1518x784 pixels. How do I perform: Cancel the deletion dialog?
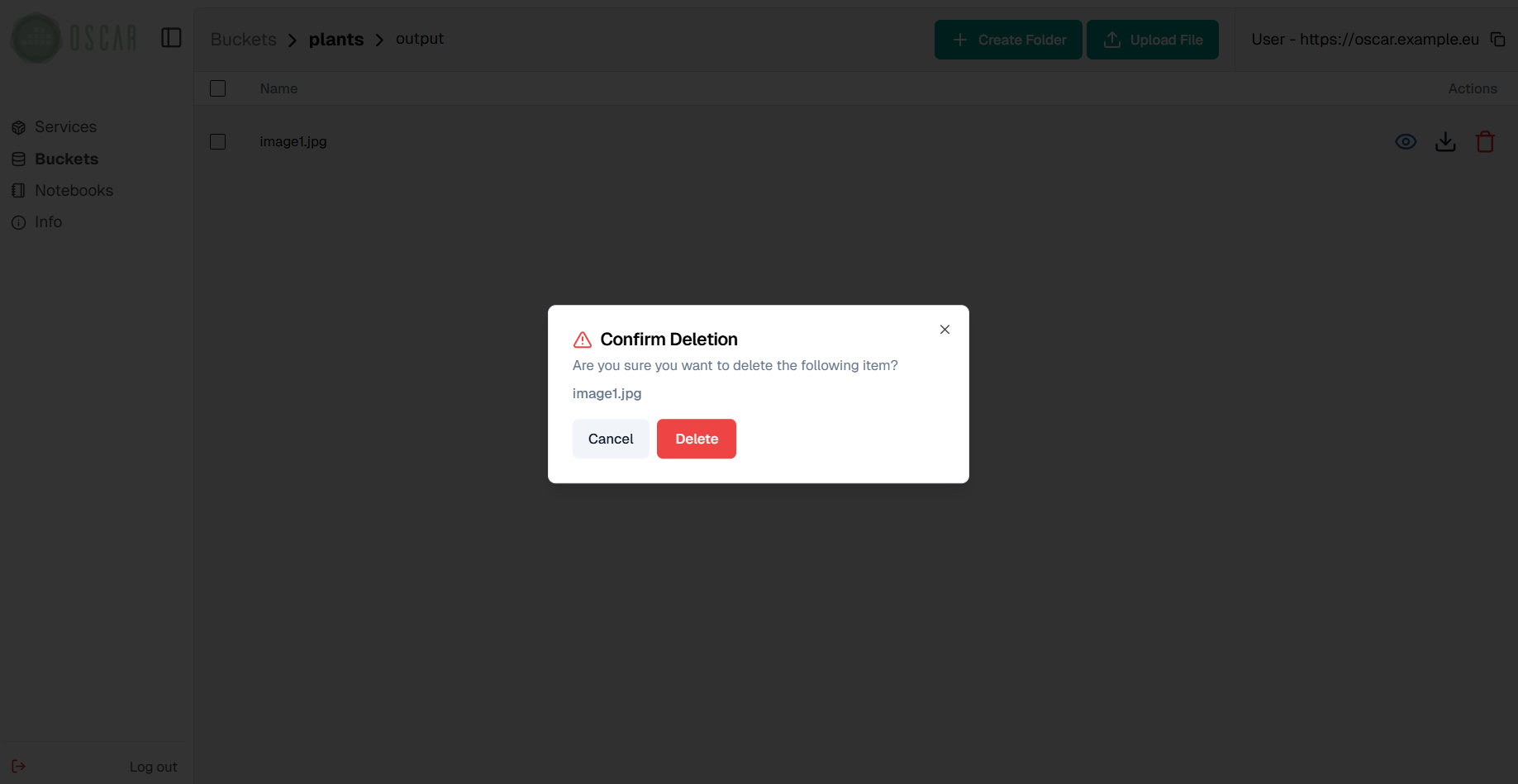(x=610, y=439)
